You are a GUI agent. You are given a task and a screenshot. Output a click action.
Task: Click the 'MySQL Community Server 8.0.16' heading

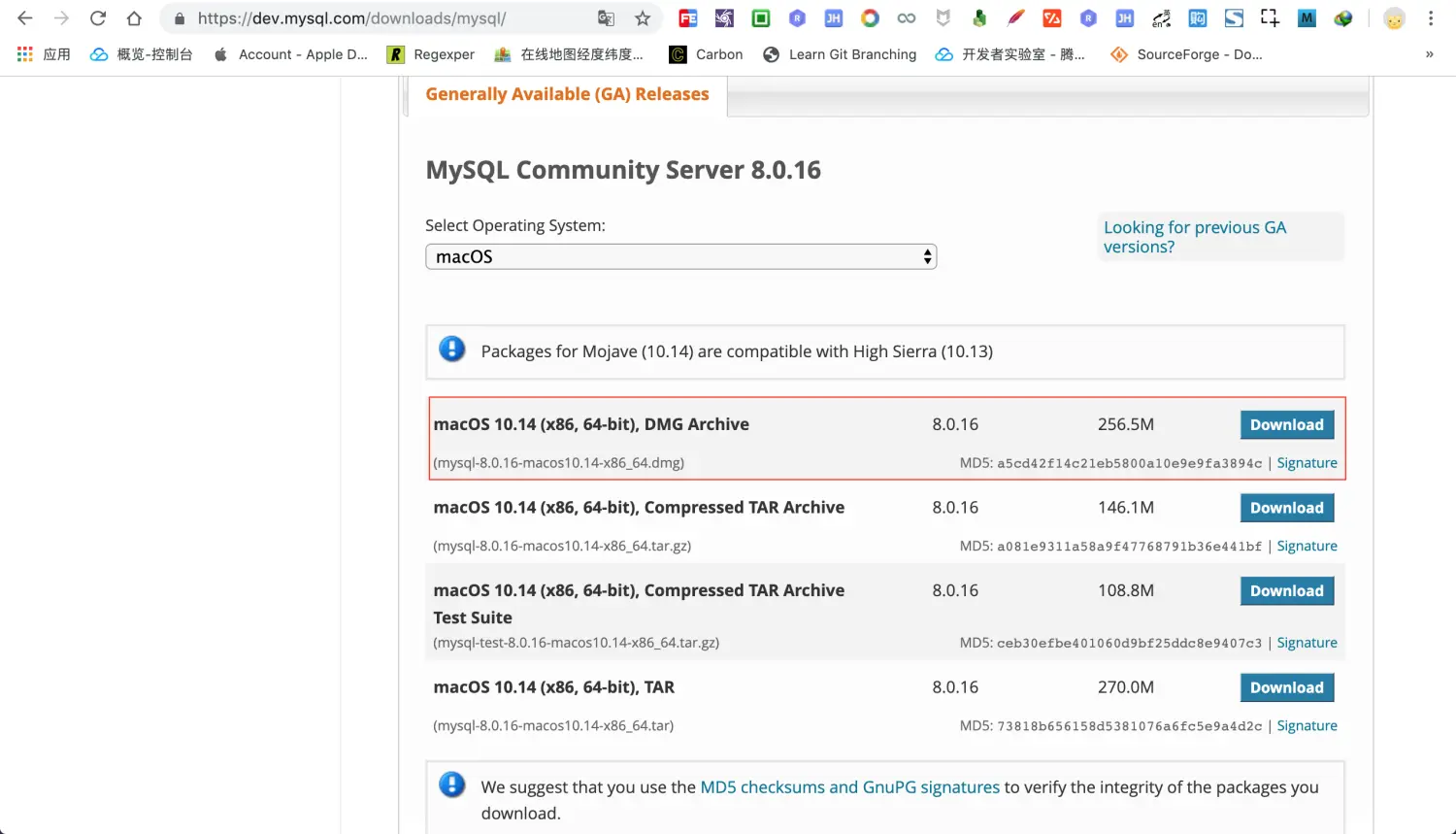[x=623, y=170]
